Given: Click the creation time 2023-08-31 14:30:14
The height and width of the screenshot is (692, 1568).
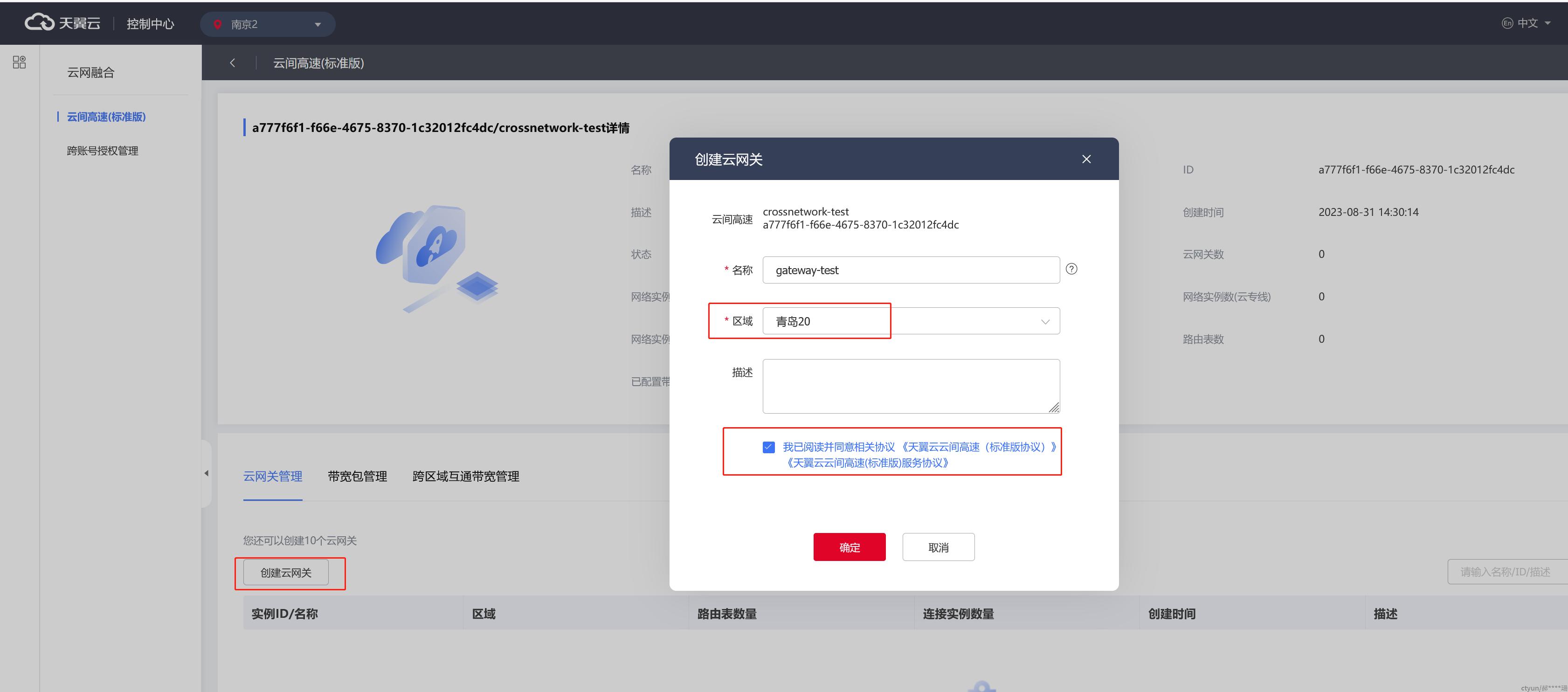Looking at the screenshot, I should tap(1368, 213).
